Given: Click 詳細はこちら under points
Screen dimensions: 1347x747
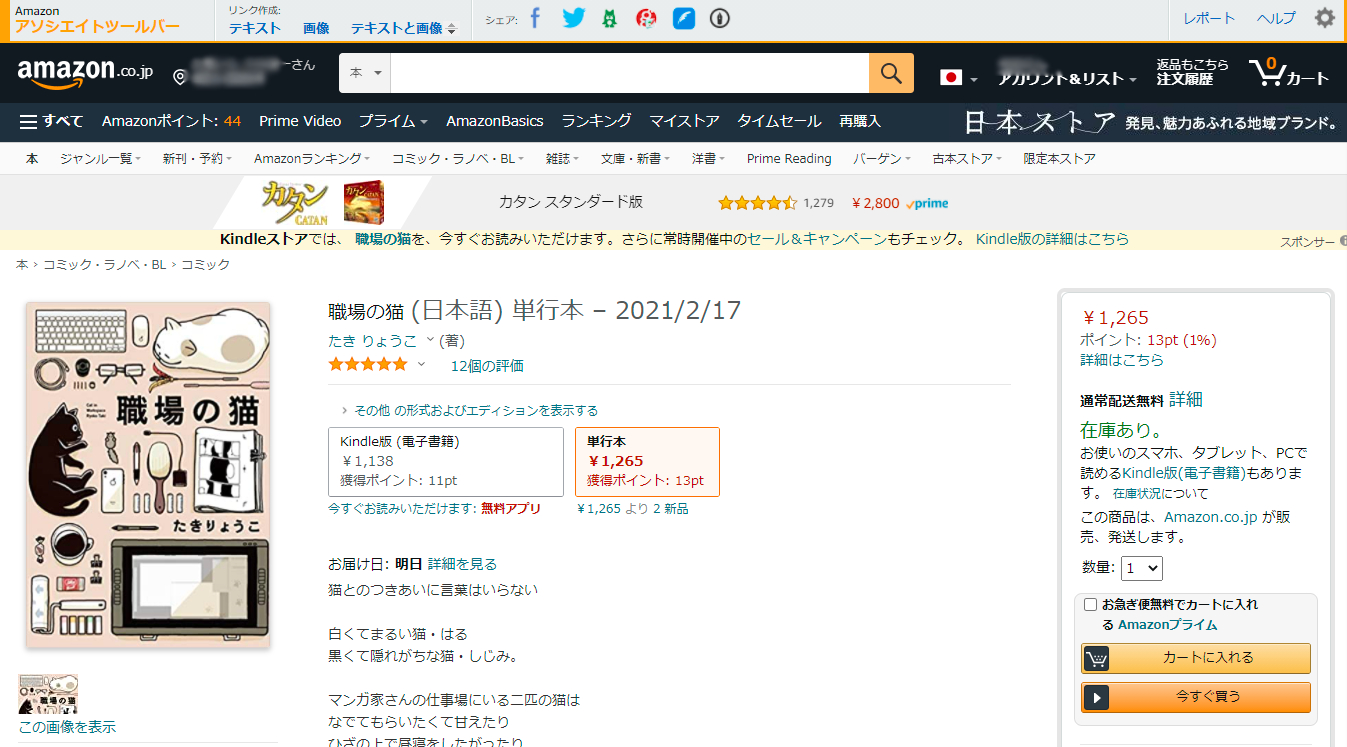Looking at the screenshot, I should [1122, 360].
